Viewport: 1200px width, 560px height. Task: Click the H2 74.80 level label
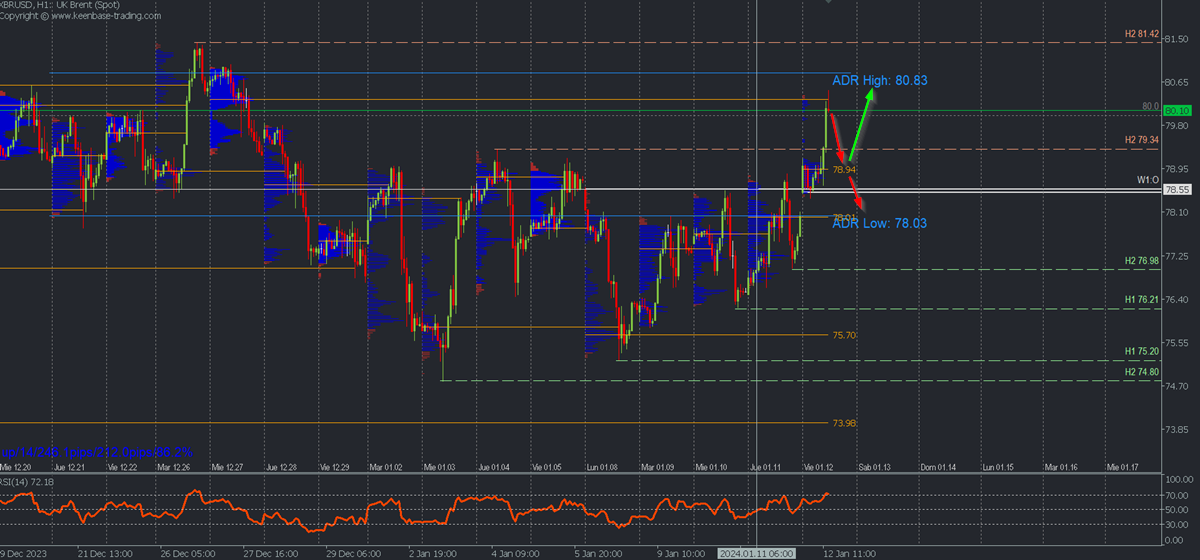pos(1141,372)
